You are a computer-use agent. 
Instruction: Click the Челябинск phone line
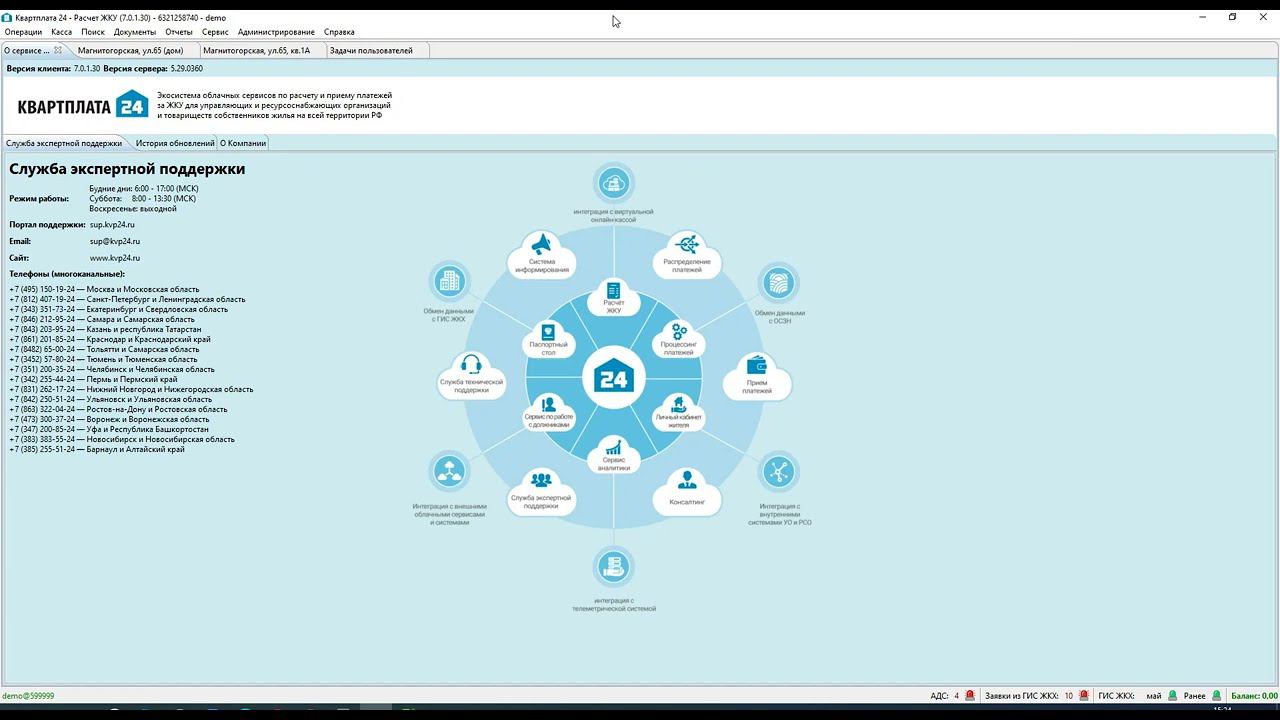click(x=112, y=369)
